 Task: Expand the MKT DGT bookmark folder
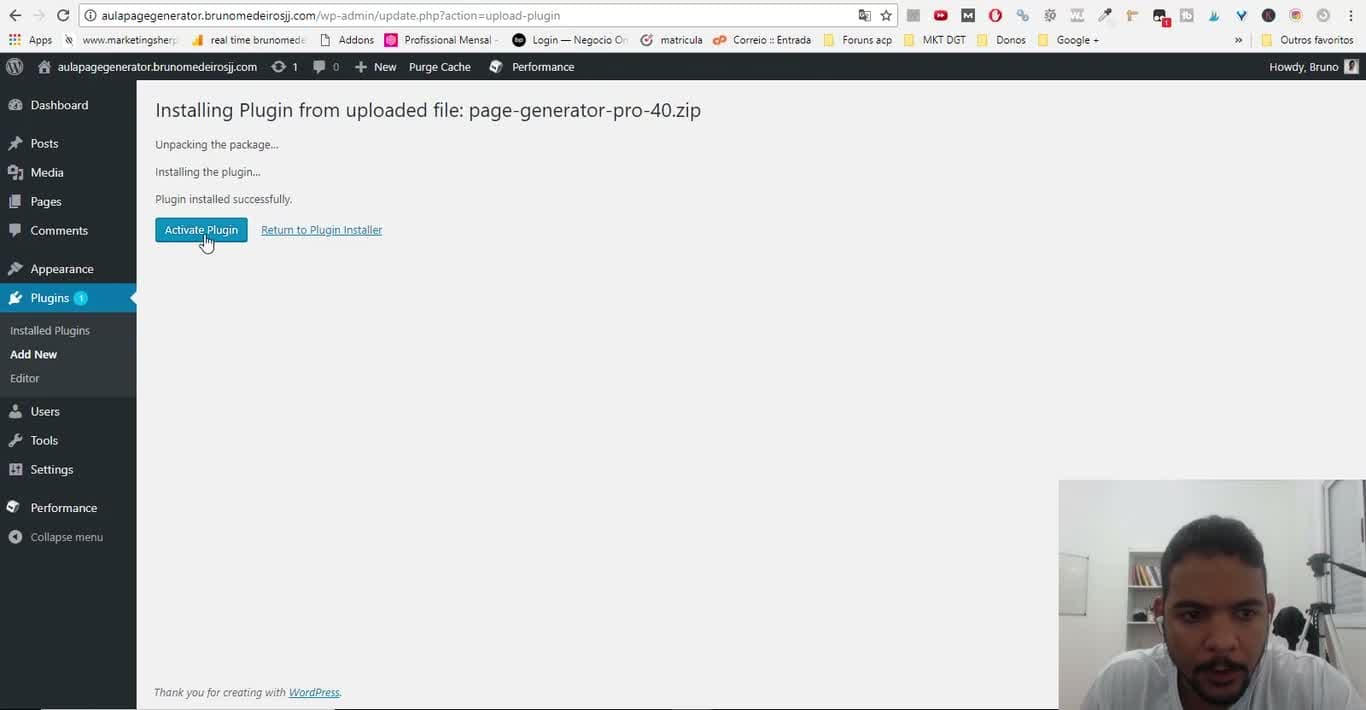point(934,40)
